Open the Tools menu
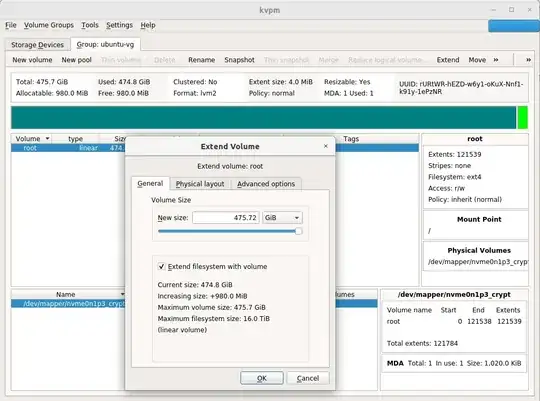Viewport: 540px width, 401px height. coord(90,25)
